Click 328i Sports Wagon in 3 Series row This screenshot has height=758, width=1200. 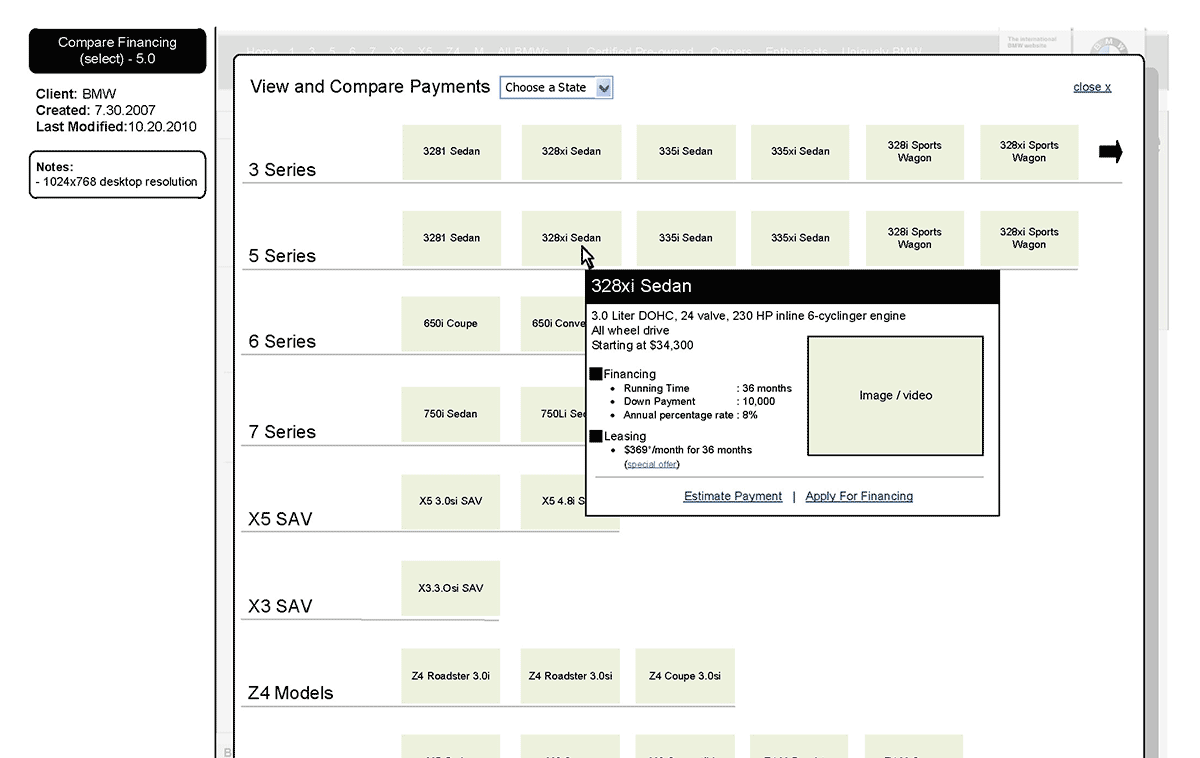pos(914,152)
